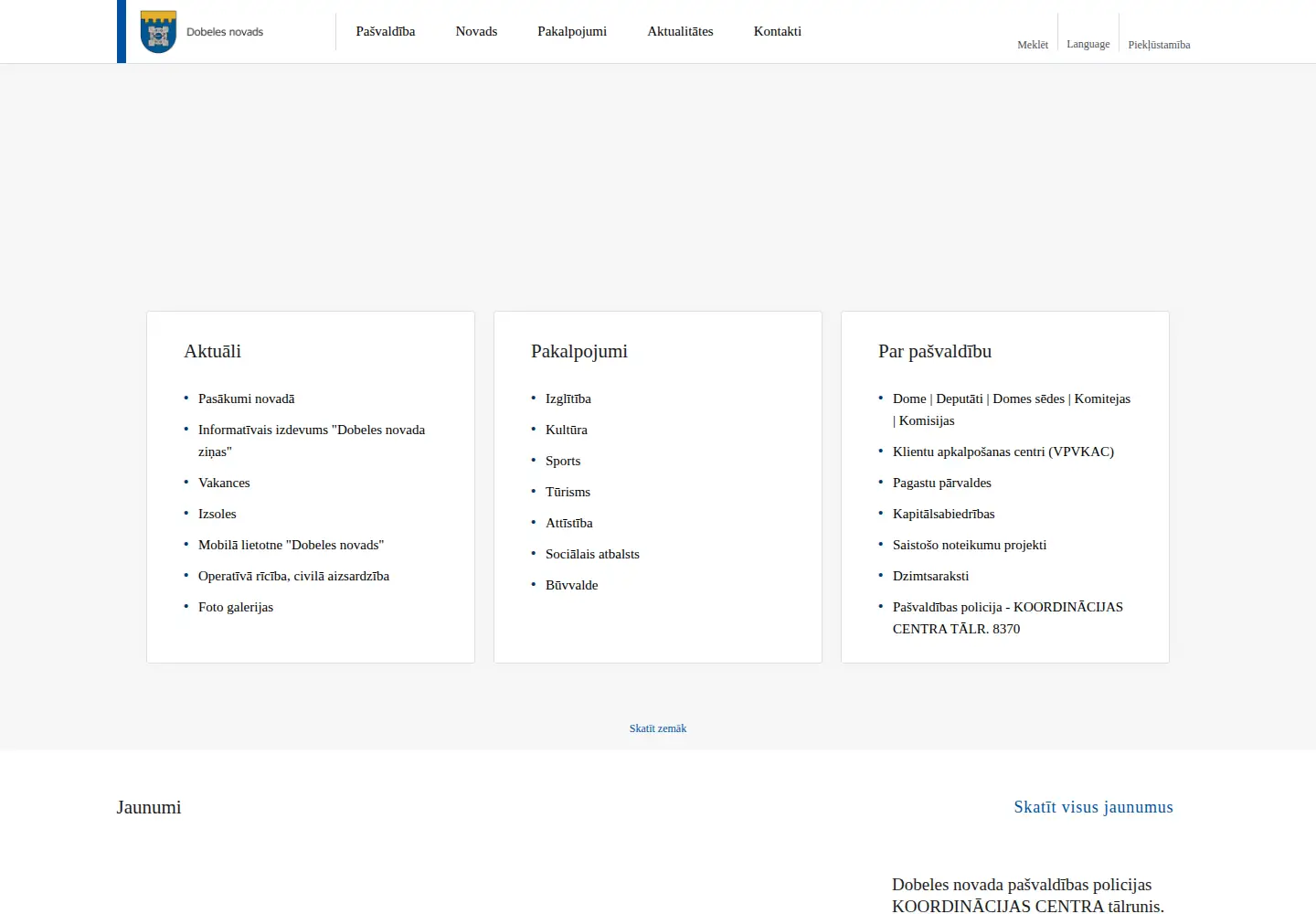Open Informatīvais izdevums "Dobeles novada ziņas"
The height and width of the screenshot is (914, 1316).
tap(312, 441)
